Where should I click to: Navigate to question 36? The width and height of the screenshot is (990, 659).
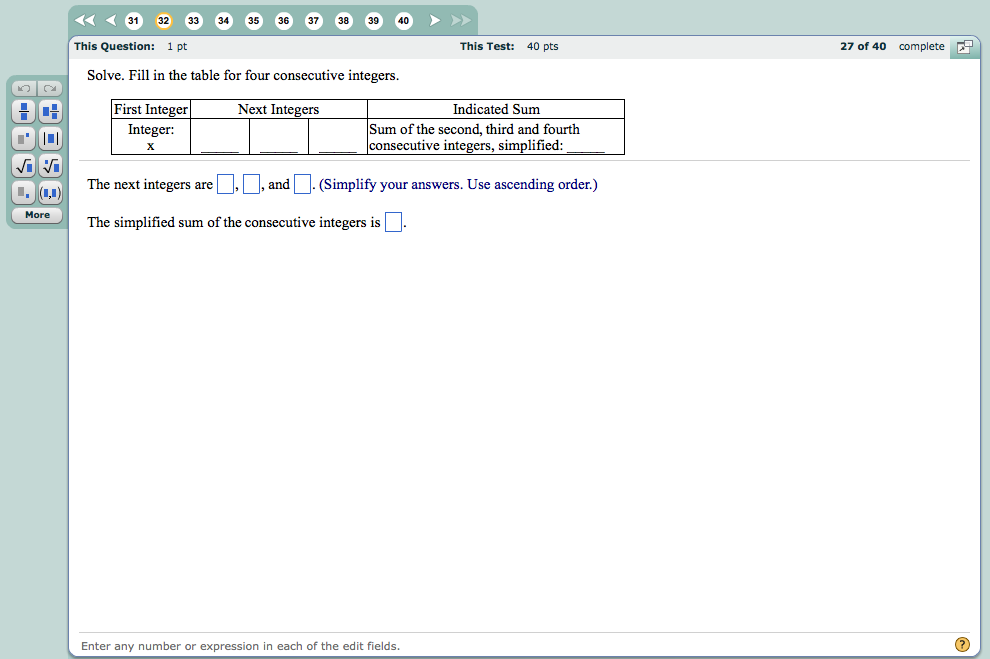coord(283,20)
